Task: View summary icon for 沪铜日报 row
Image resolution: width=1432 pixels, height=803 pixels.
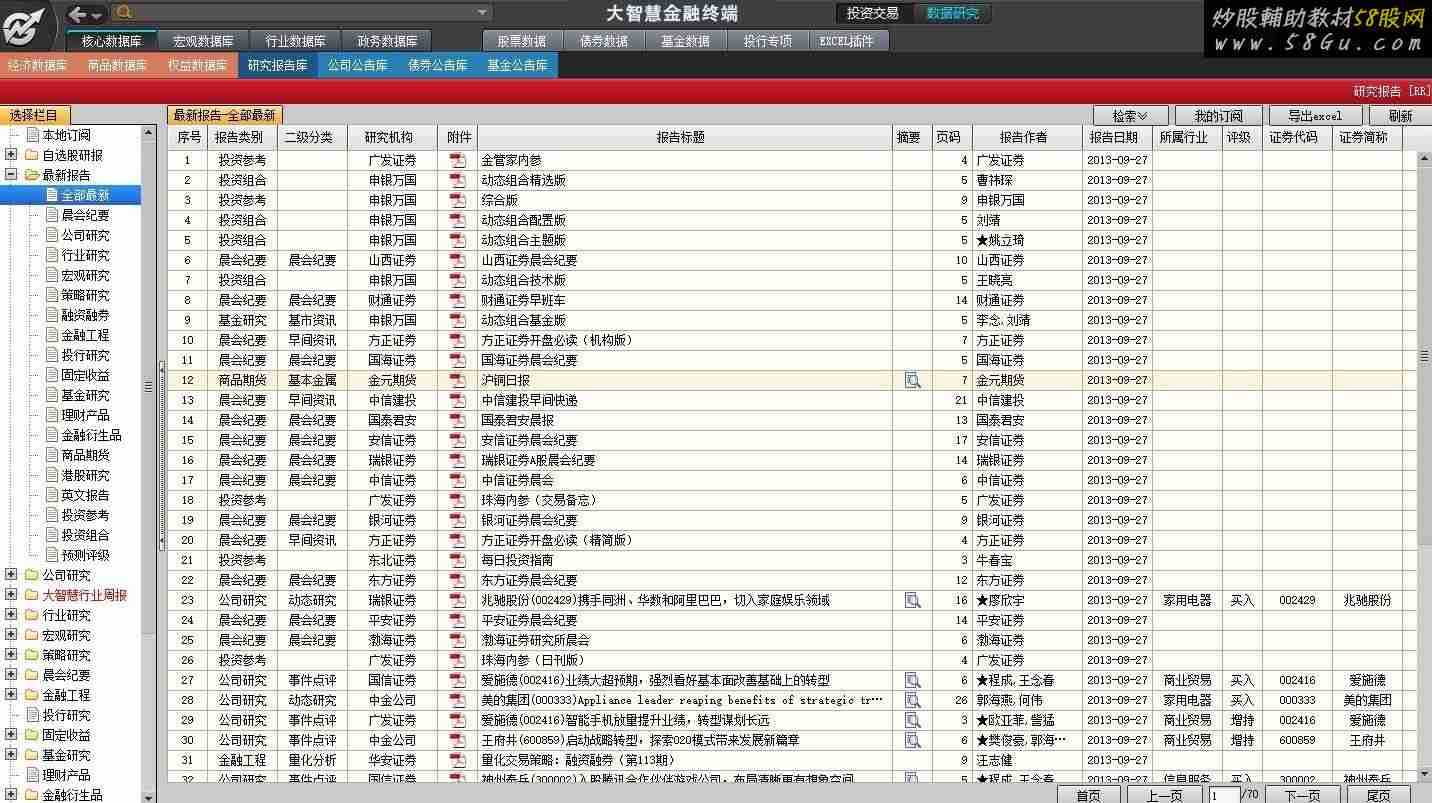Action: (x=912, y=380)
